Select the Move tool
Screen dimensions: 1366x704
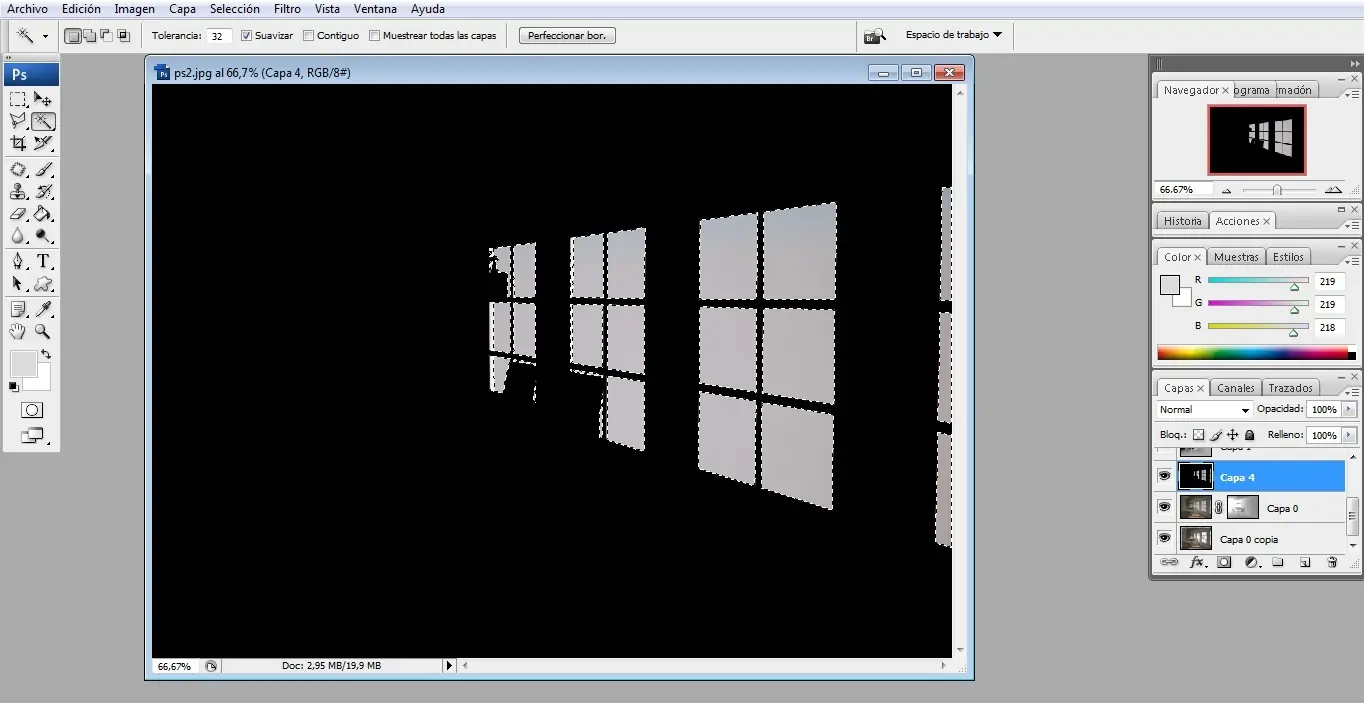click(x=43, y=99)
